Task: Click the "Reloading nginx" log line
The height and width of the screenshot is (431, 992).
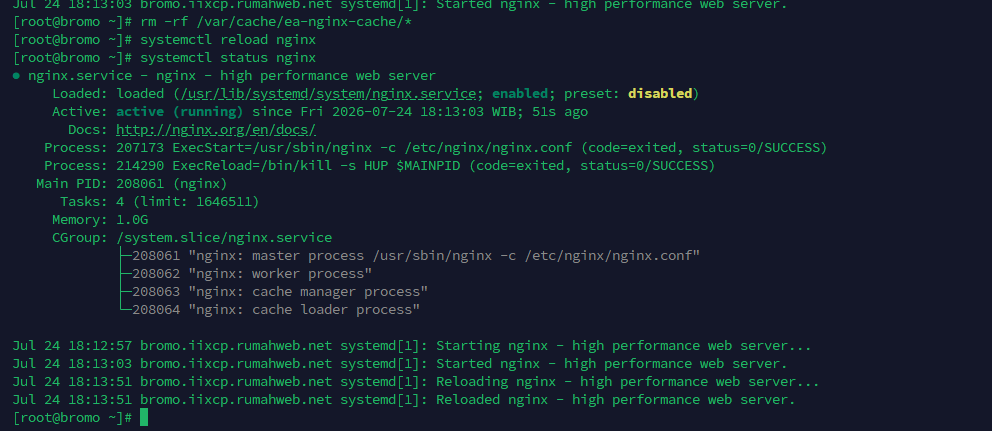Action: [416, 382]
